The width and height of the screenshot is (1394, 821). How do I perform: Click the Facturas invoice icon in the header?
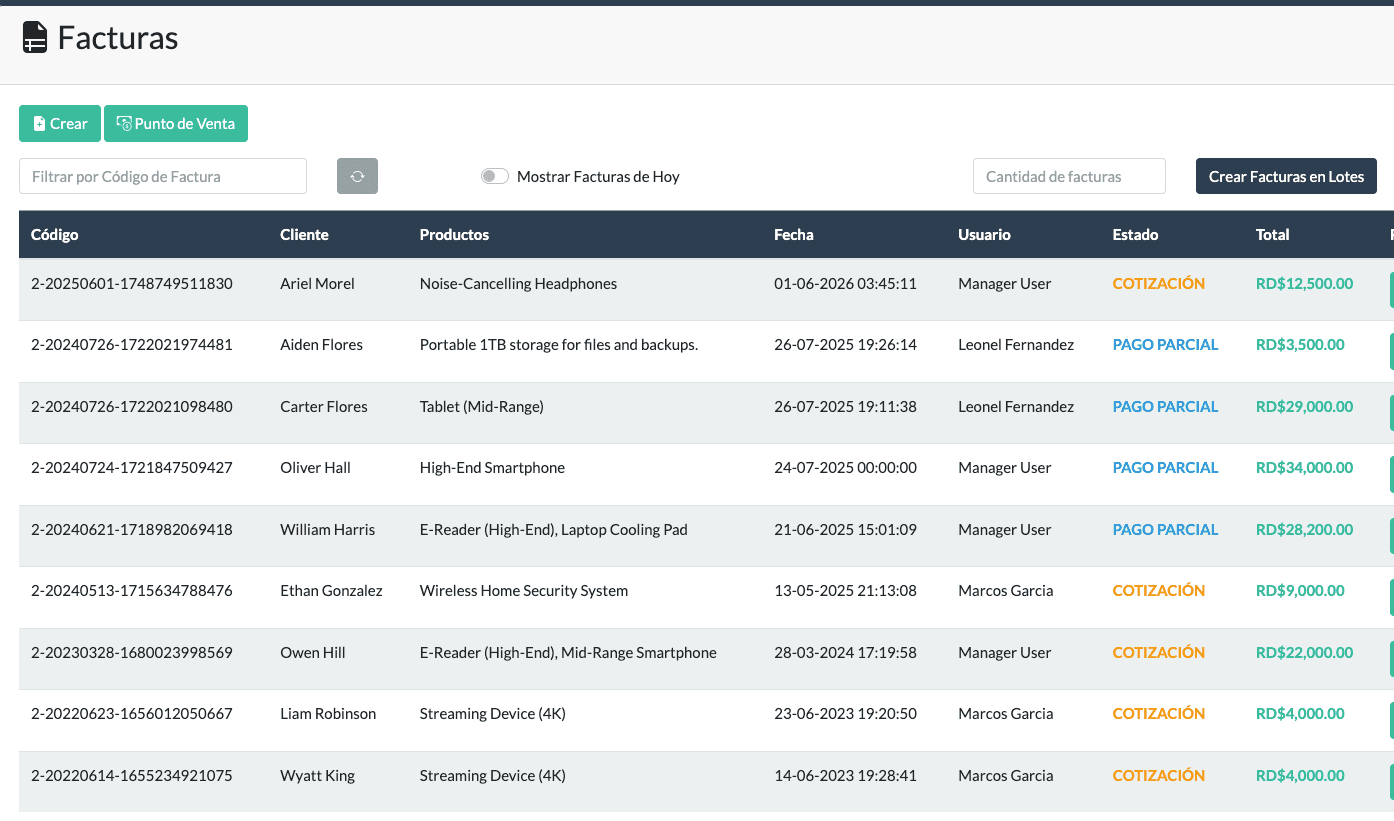(x=35, y=38)
